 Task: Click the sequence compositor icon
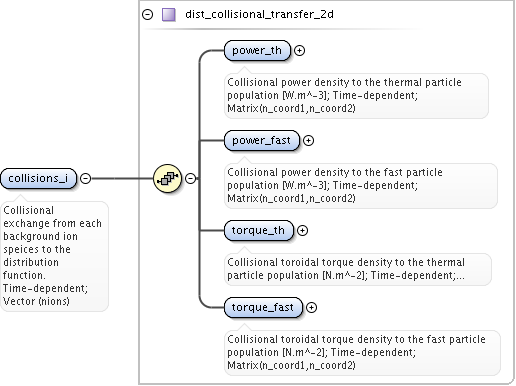click(x=167, y=178)
